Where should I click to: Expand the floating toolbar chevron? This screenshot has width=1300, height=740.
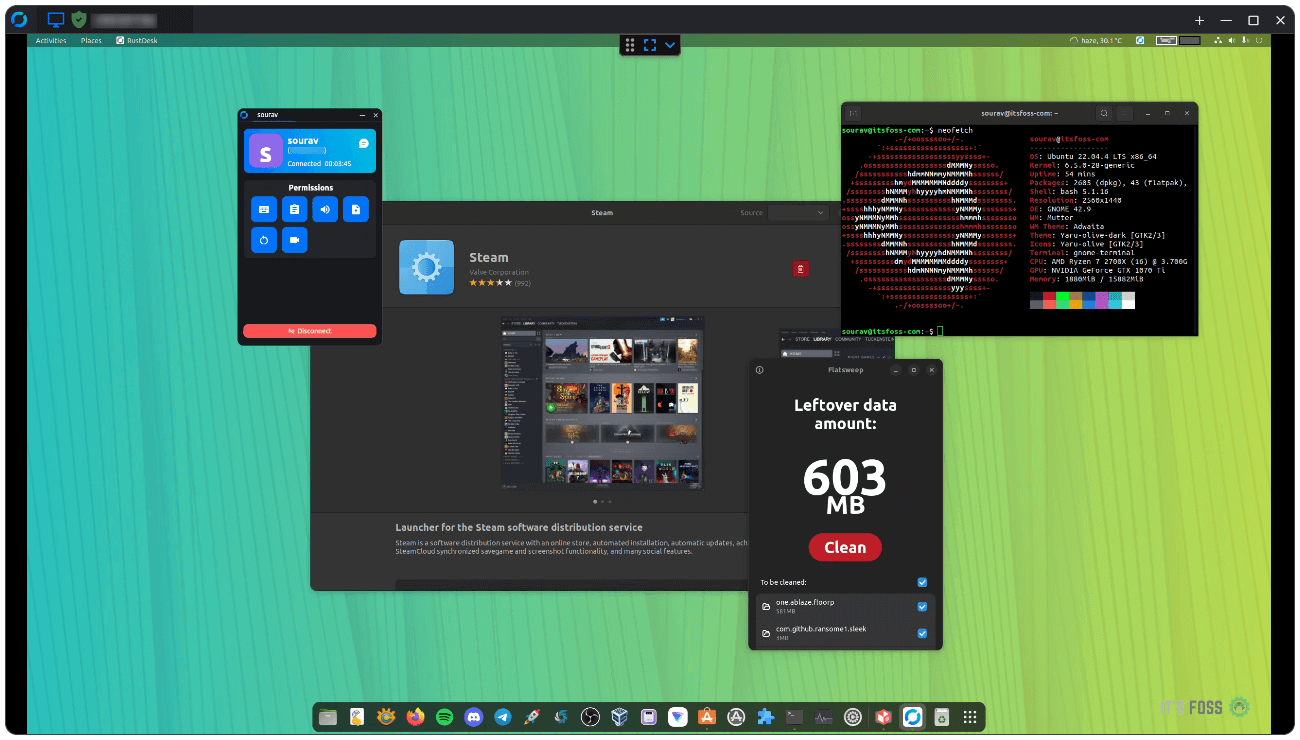(670, 44)
